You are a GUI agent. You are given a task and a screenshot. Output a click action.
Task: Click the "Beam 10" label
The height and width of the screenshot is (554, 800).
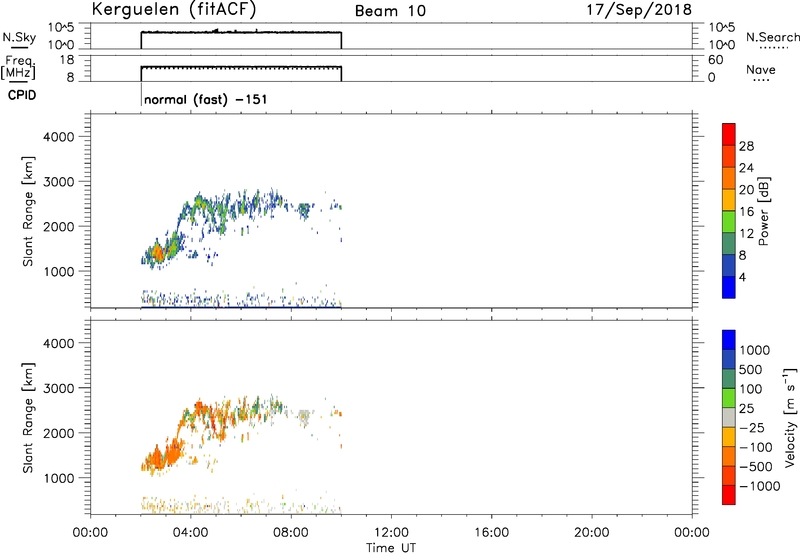pyautogui.click(x=390, y=11)
